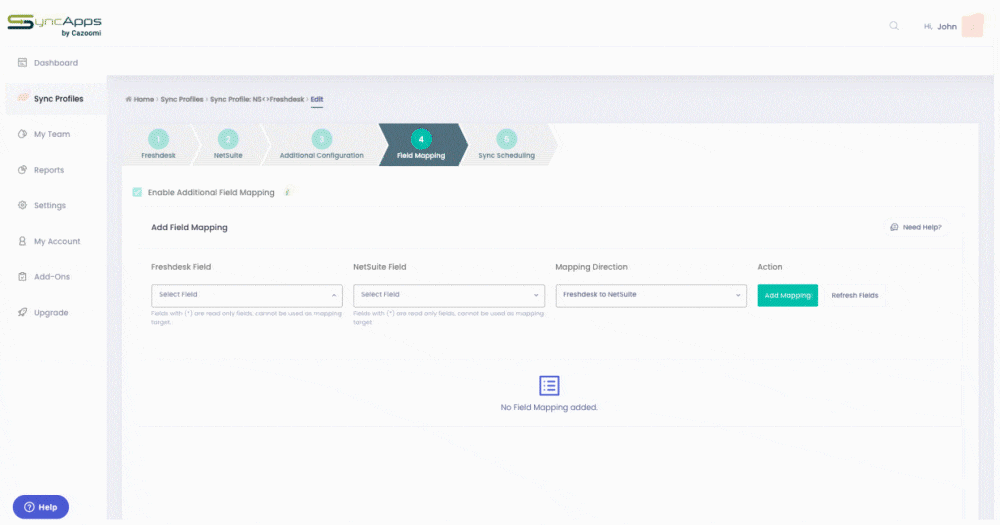This screenshot has width=1000, height=525.
Task: Click the Refresh Fields button
Action: (x=855, y=295)
